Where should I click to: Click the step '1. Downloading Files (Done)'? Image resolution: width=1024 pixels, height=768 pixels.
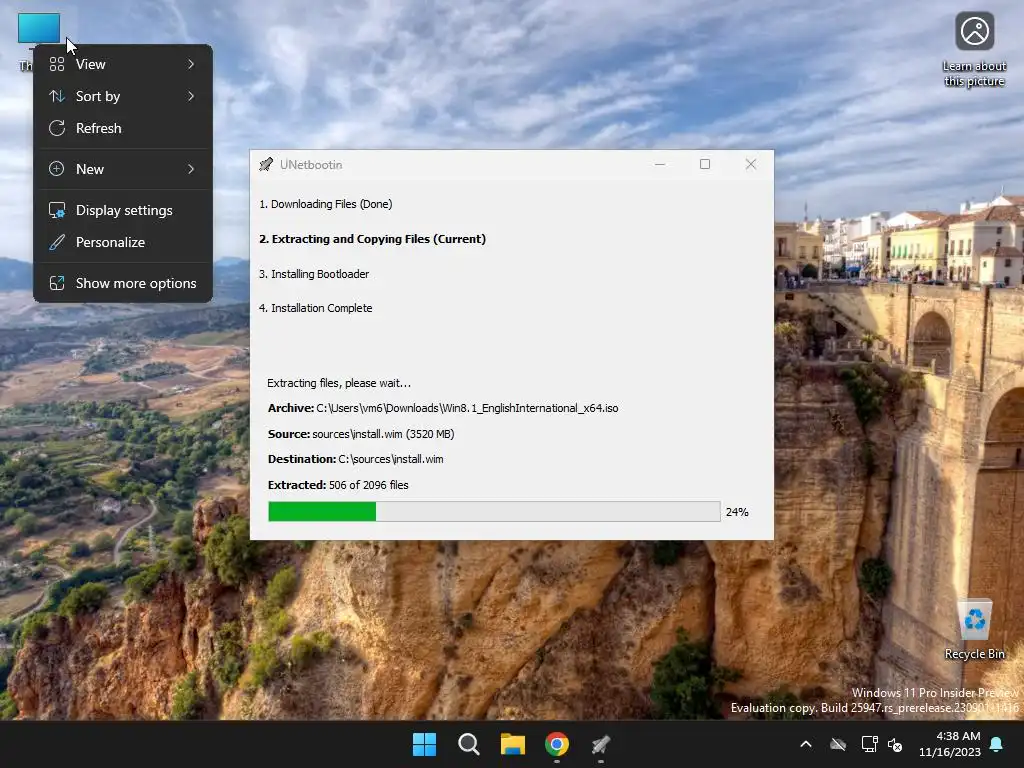(x=326, y=204)
